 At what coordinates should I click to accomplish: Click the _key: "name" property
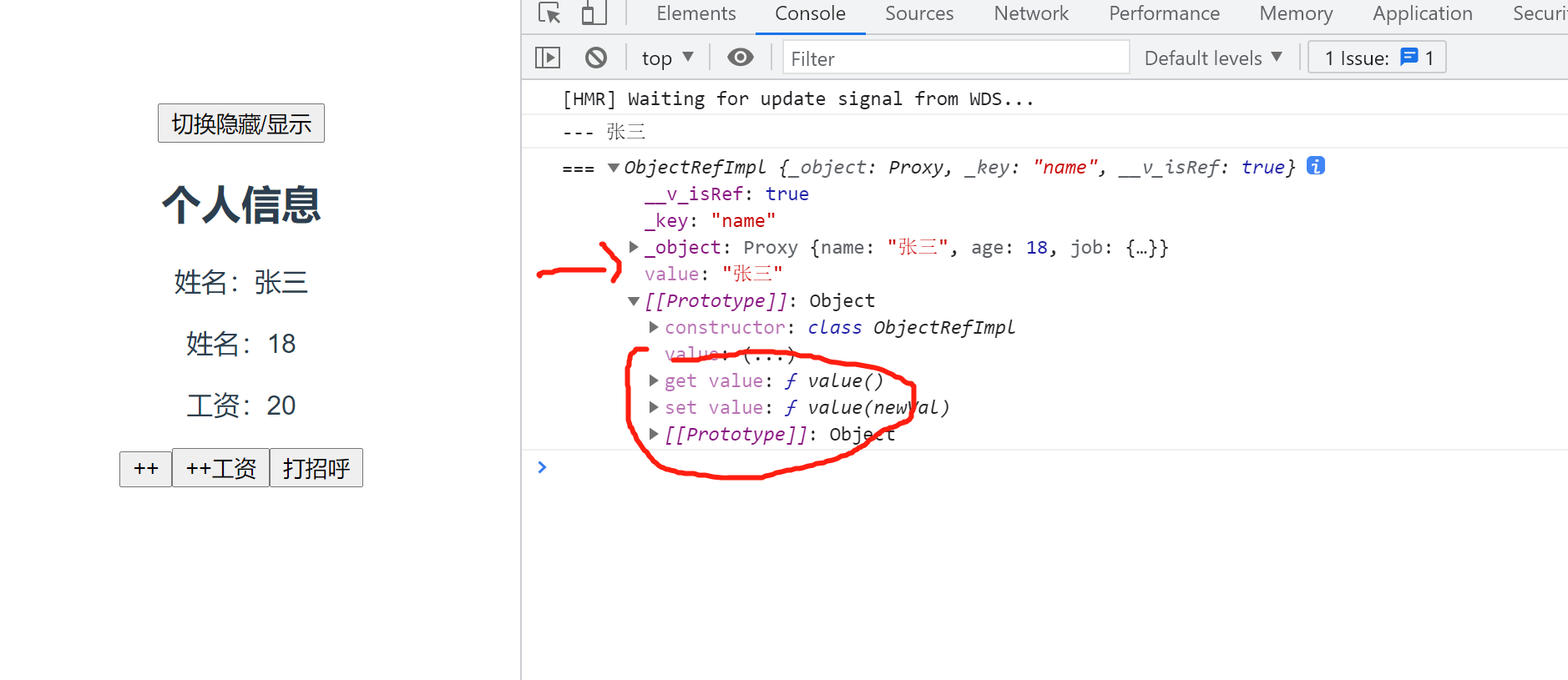(x=710, y=220)
